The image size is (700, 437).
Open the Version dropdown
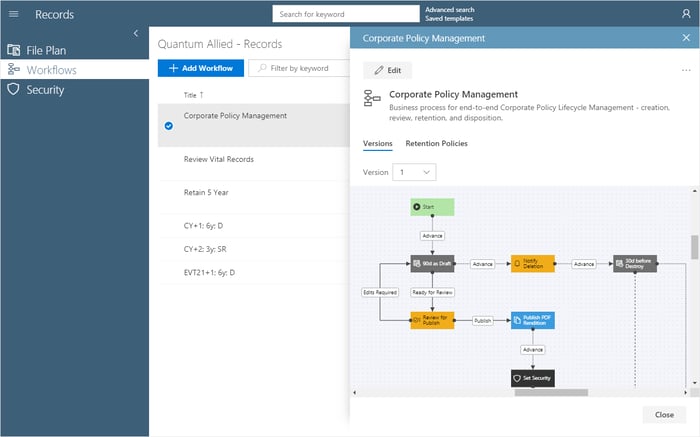(414, 172)
